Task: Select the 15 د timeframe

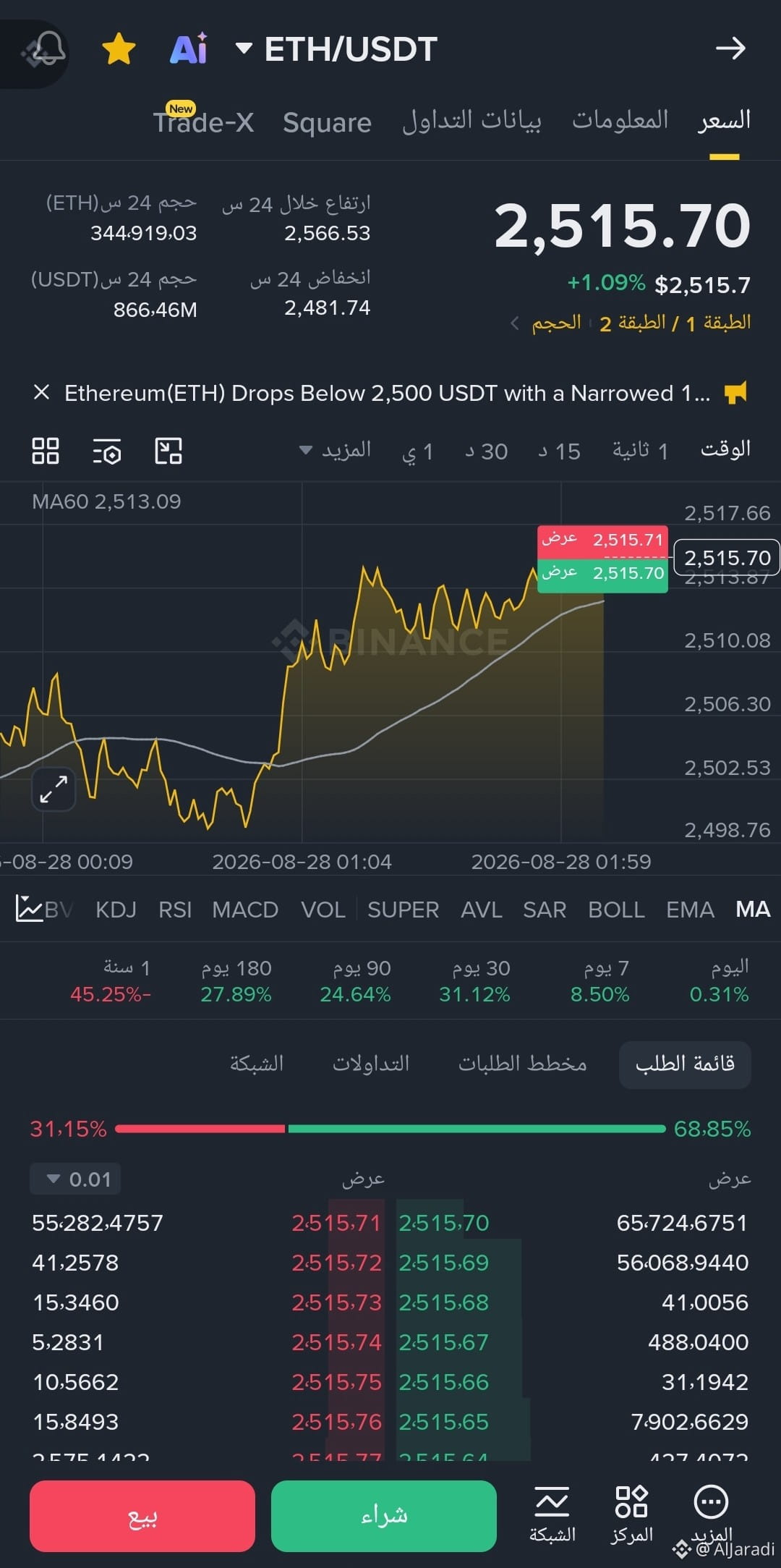Action: point(559,452)
